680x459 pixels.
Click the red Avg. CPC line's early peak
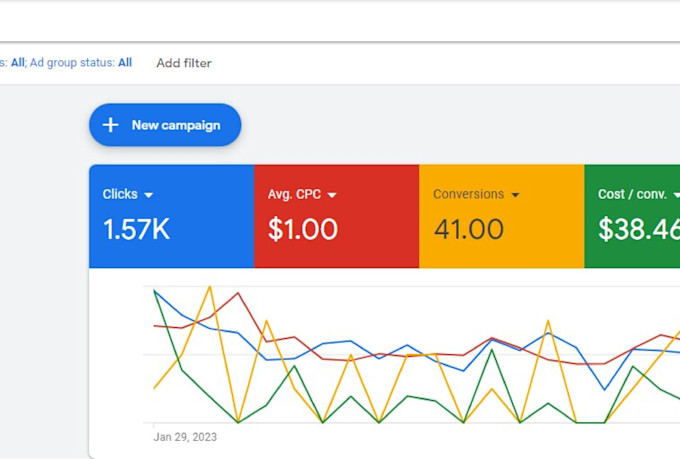point(238,294)
